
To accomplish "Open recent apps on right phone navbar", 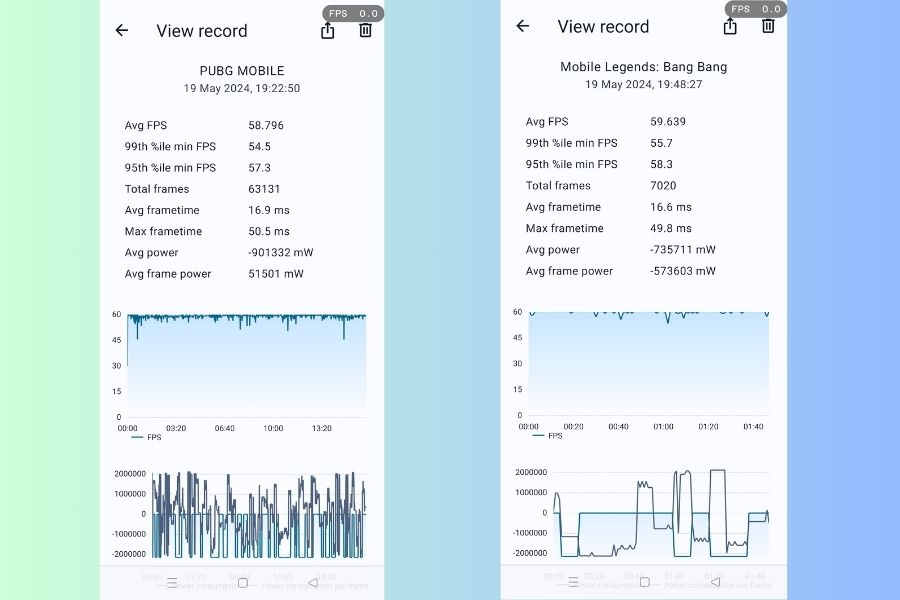I will click(573, 582).
